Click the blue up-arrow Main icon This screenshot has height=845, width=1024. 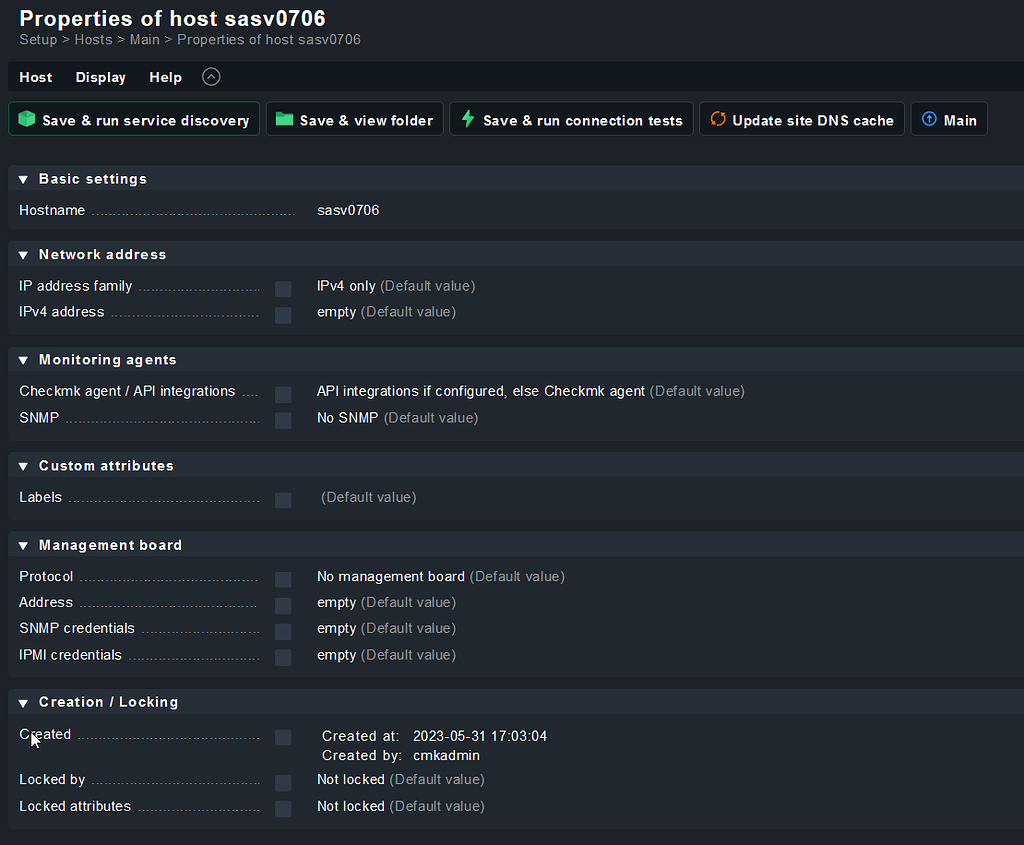928,119
